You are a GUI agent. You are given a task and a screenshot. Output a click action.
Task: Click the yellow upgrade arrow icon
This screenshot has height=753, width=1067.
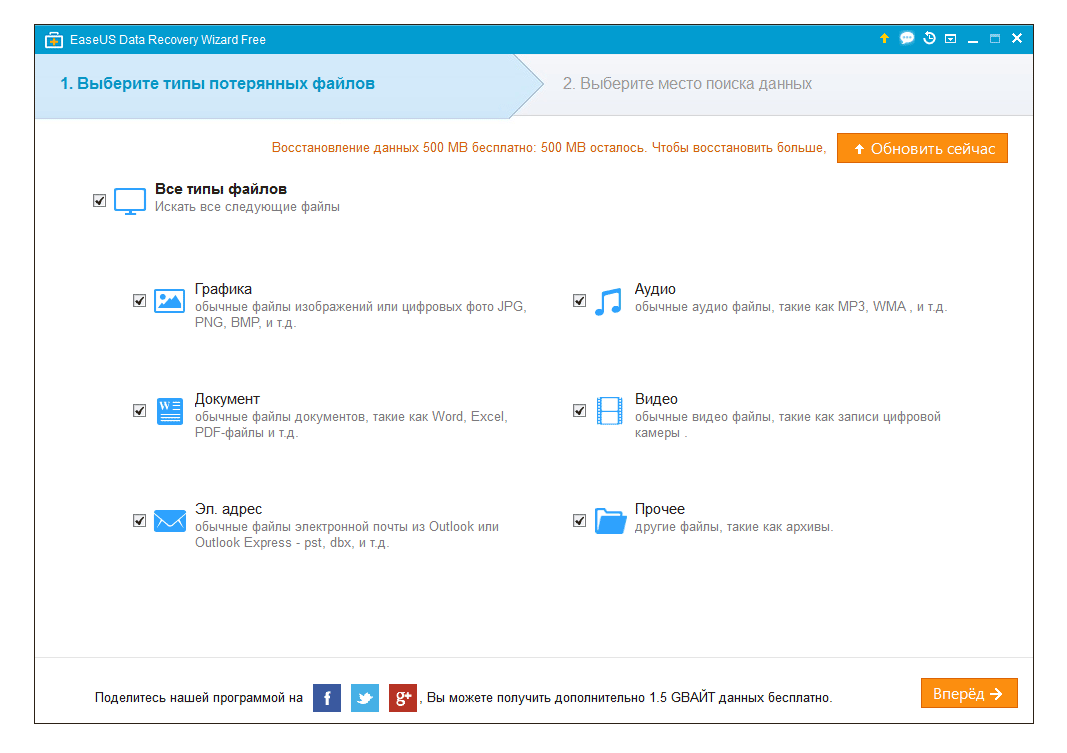tap(884, 39)
